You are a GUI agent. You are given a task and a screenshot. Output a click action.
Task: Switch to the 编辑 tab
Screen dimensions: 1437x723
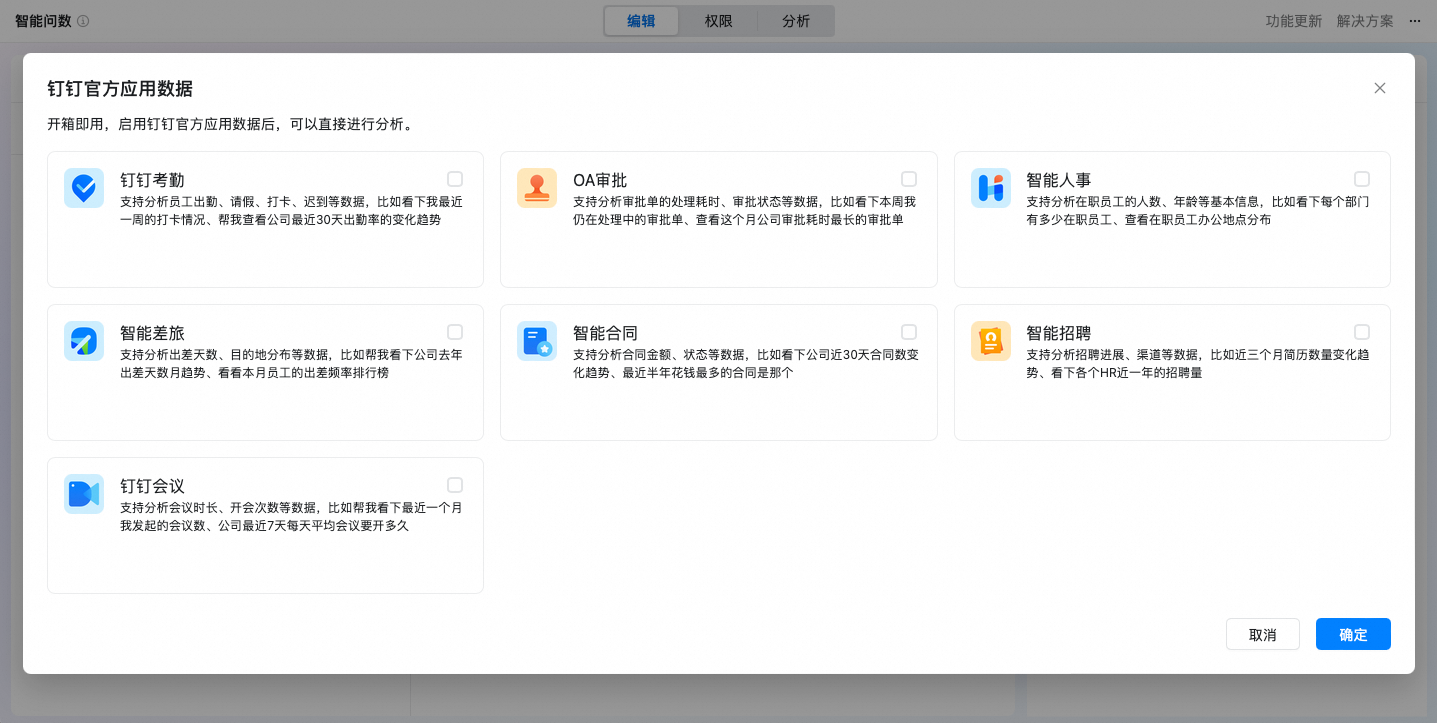pos(642,21)
